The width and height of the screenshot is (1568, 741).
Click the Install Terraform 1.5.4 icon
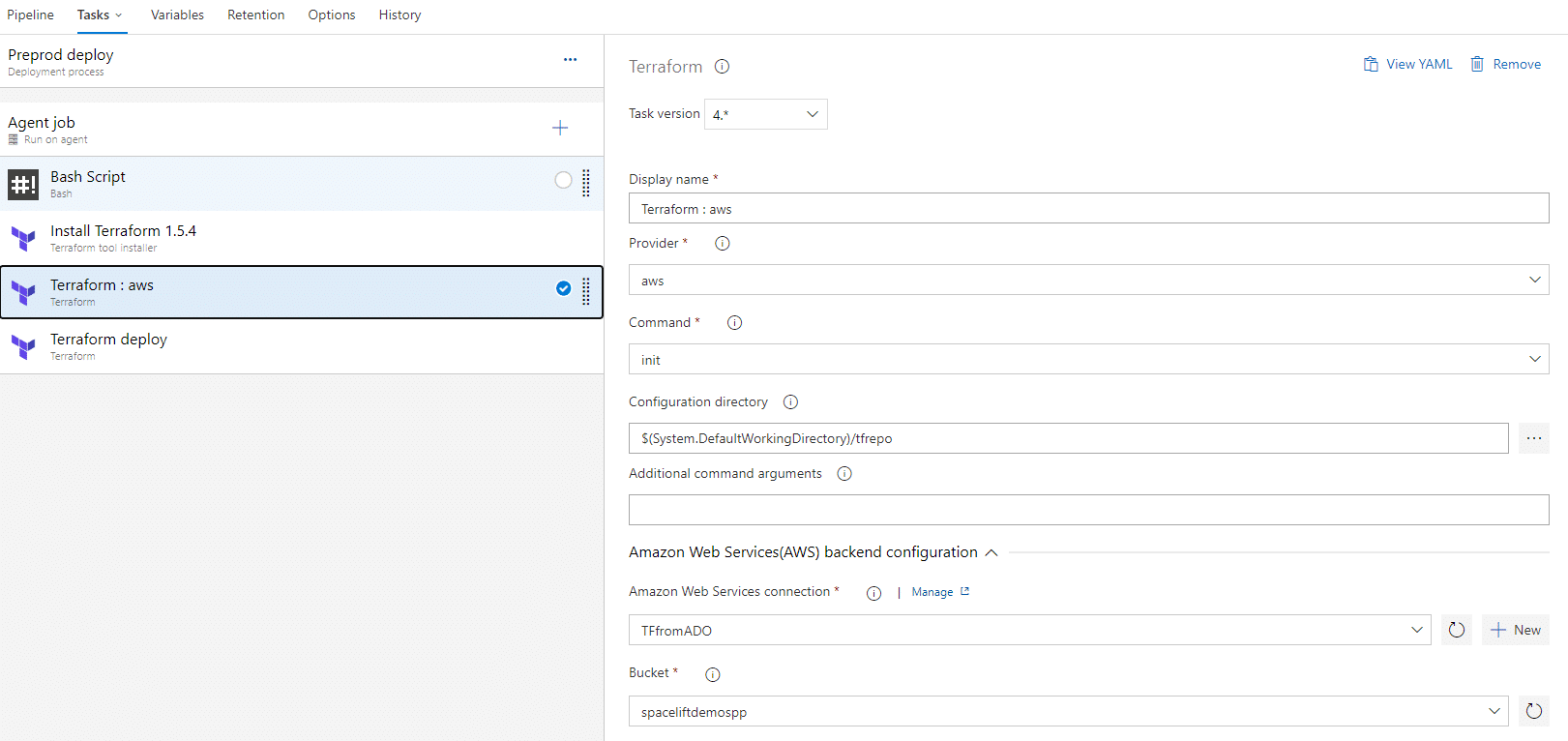(x=23, y=238)
